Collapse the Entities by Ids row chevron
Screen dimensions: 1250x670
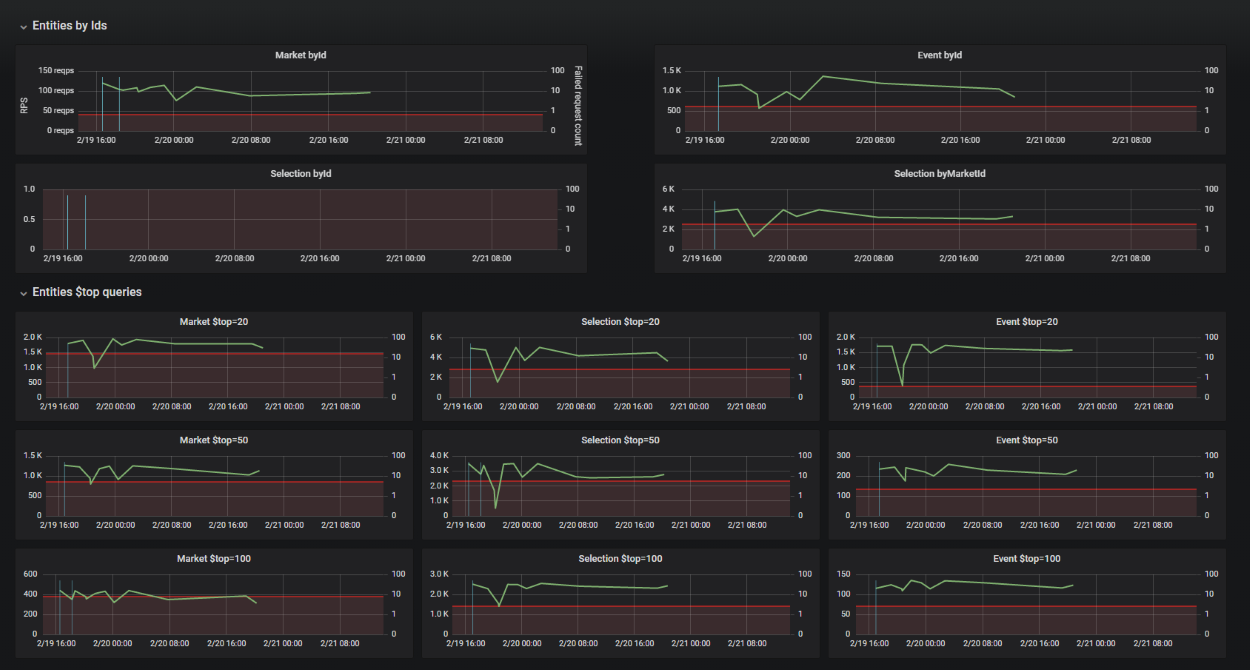pos(23,27)
